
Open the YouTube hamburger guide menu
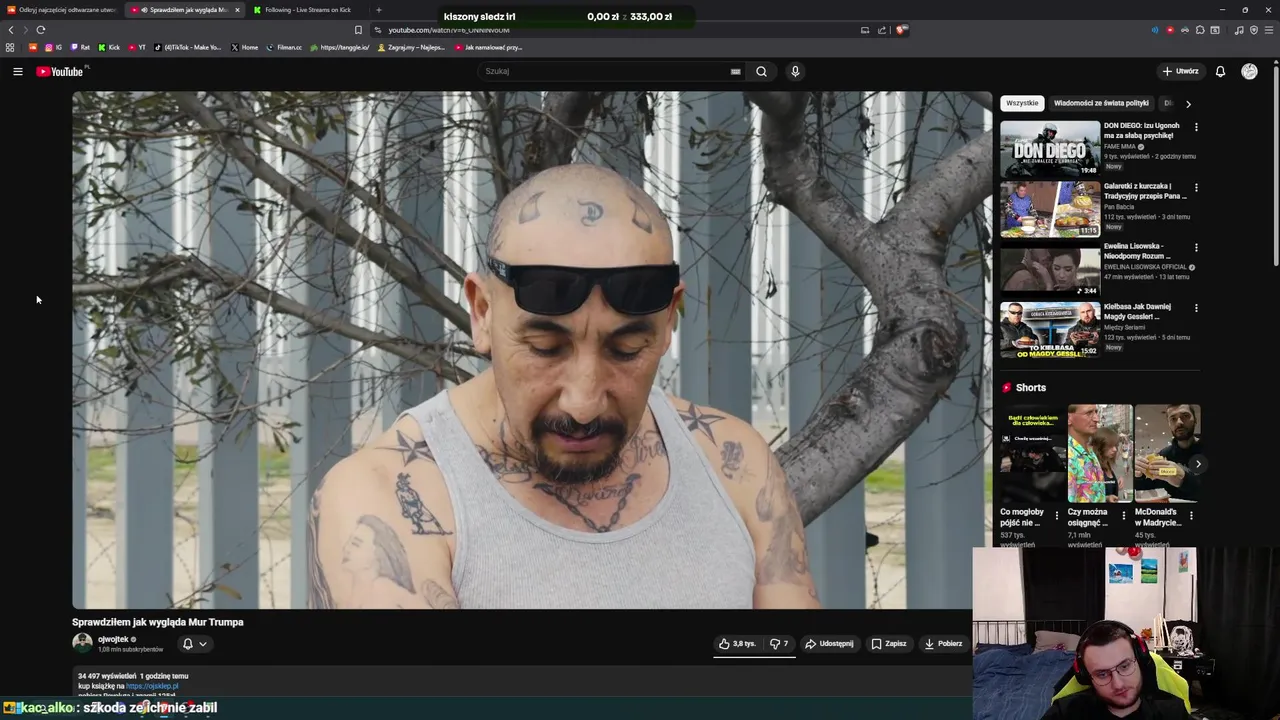click(x=17, y=71)
